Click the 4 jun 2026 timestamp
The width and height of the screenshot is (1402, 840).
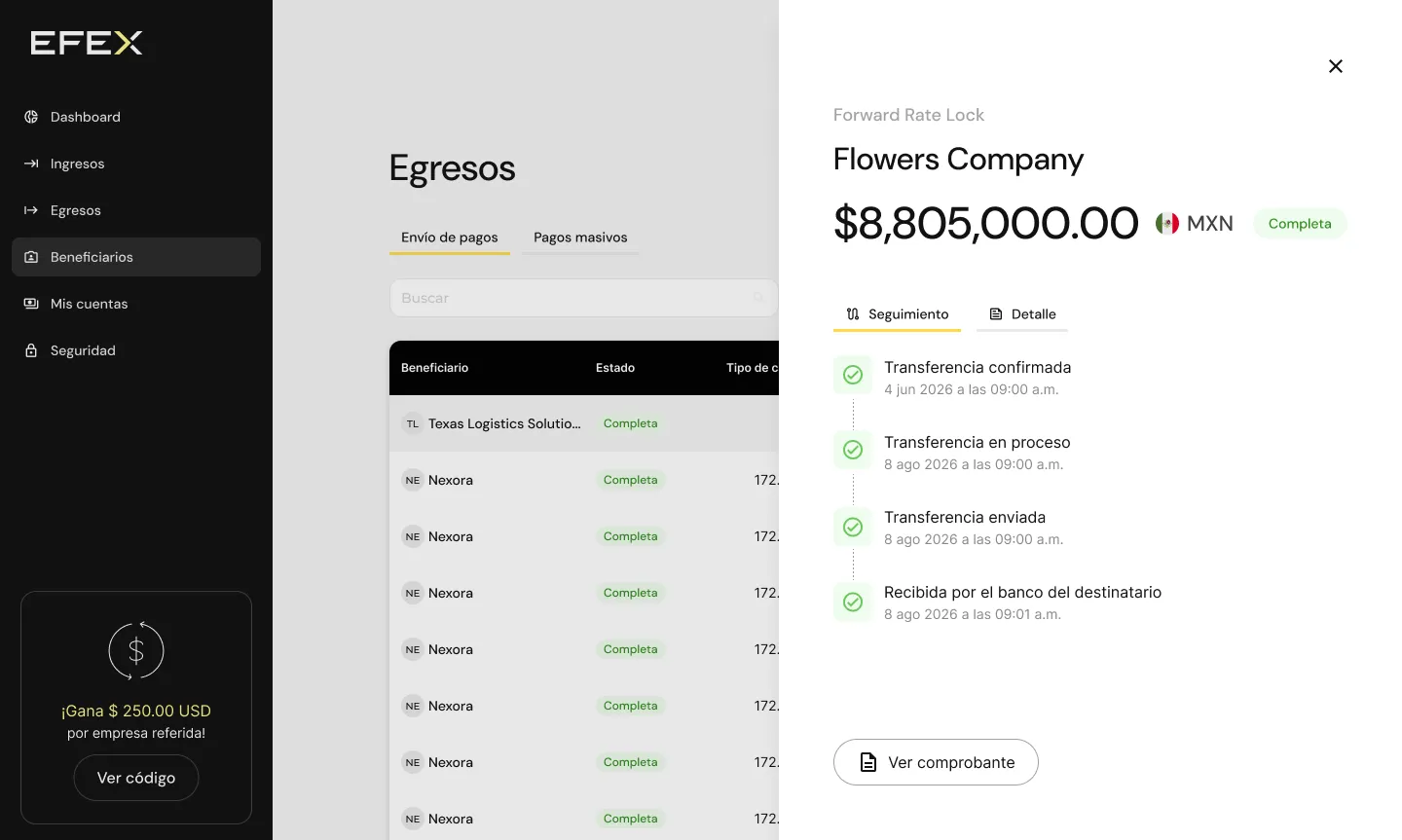972,389
